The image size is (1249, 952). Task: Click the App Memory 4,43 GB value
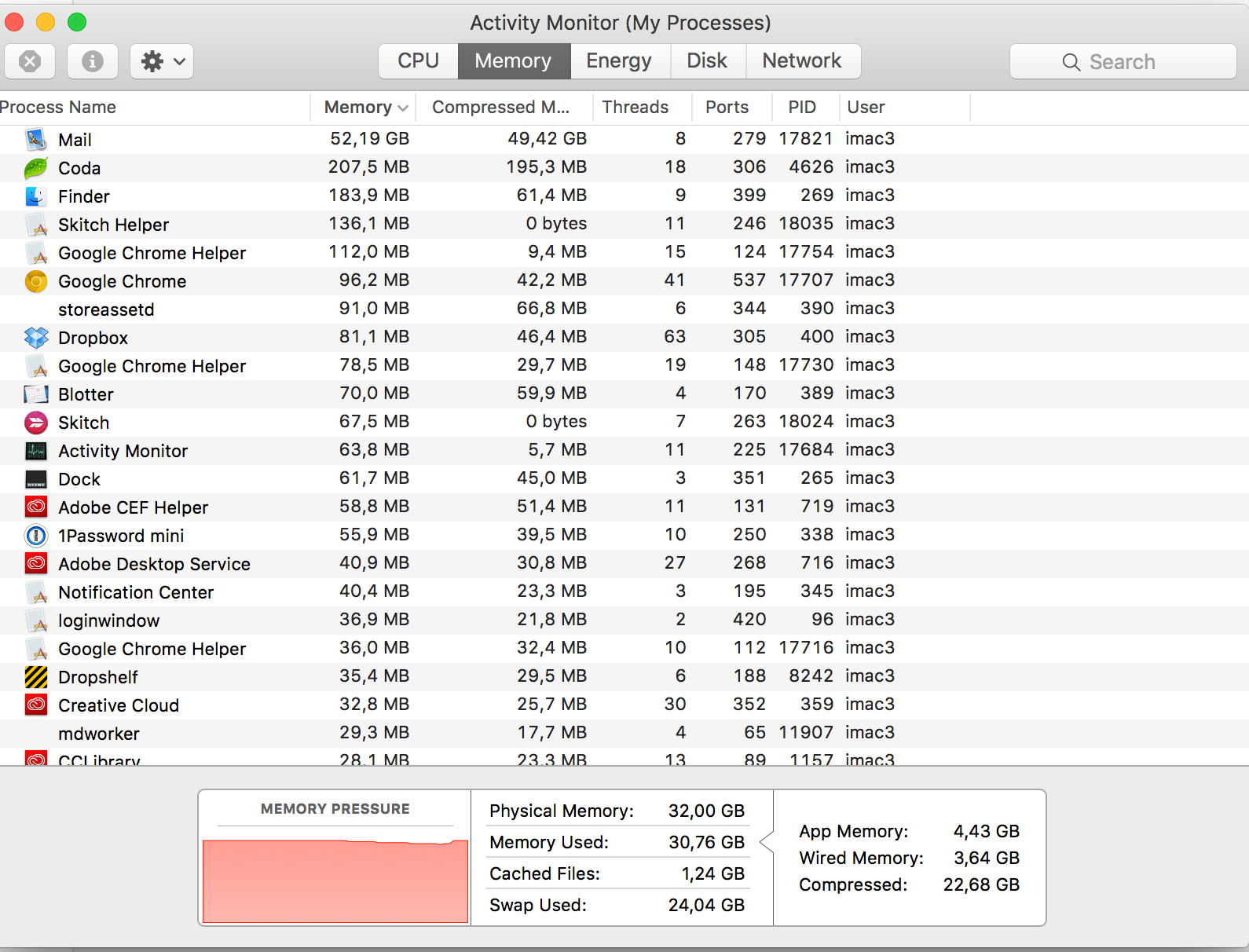point(987,832)
